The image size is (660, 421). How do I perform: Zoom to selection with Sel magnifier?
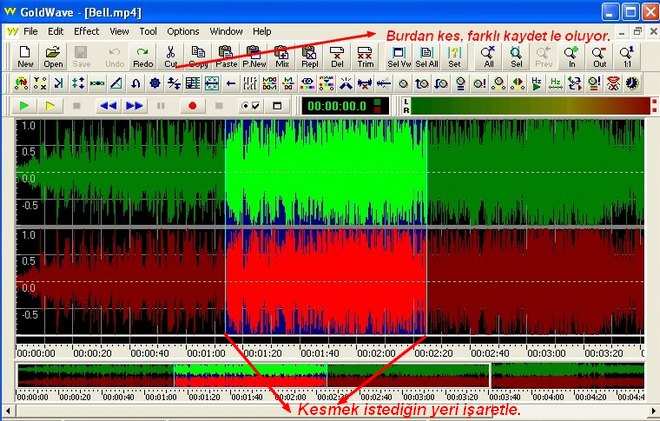[516, 57]
